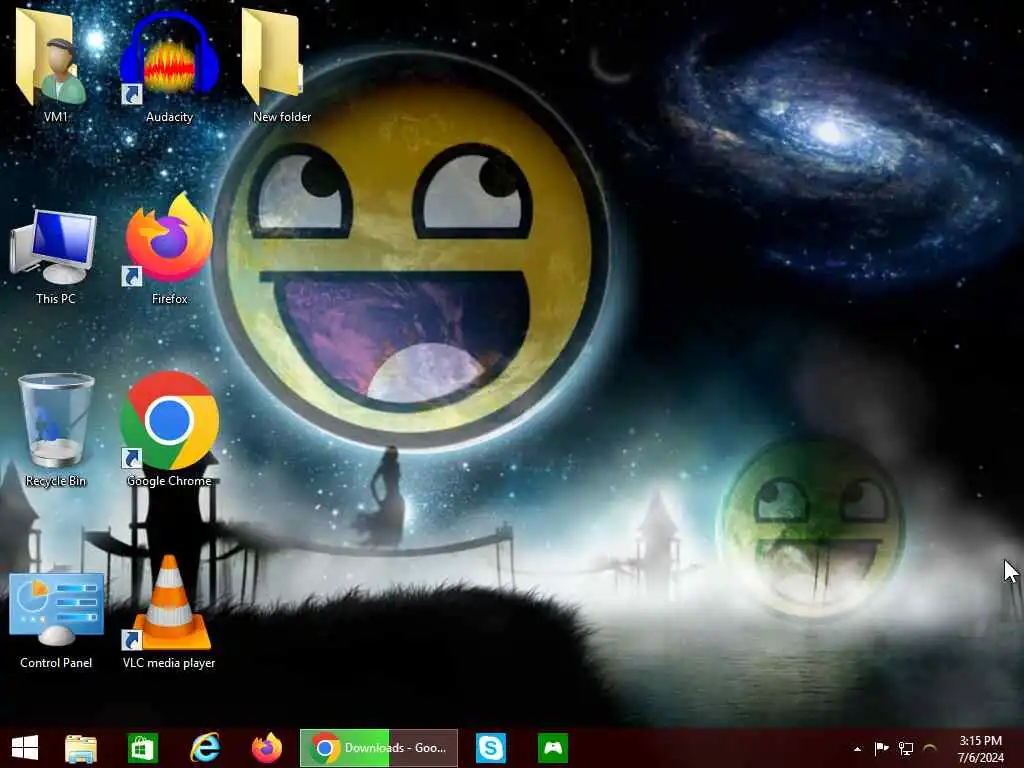Click the This PC label text
This screenshot has width=1024, height=768.
tap(56, 298)
